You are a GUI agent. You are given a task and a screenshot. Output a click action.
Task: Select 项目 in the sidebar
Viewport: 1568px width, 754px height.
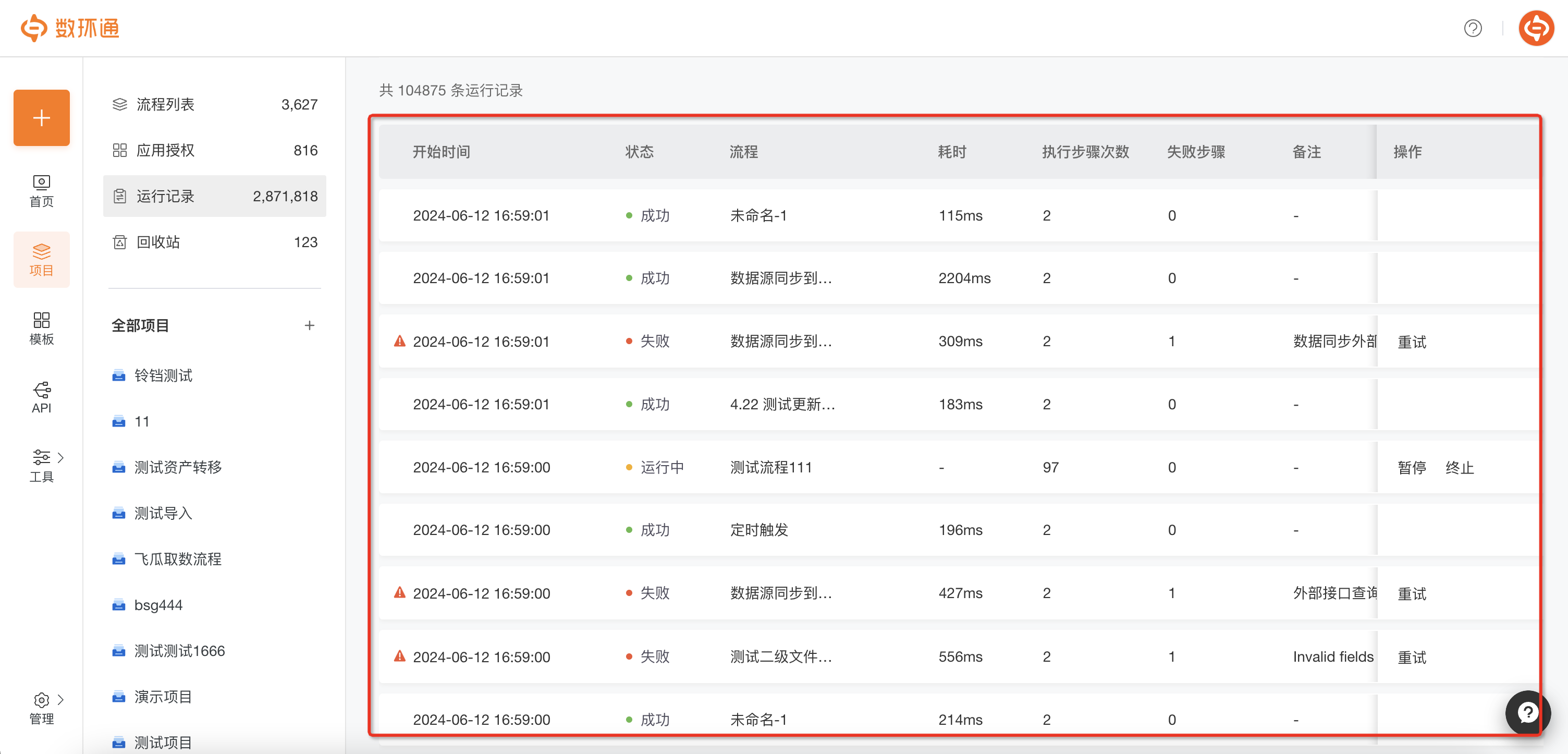[41, 260]
